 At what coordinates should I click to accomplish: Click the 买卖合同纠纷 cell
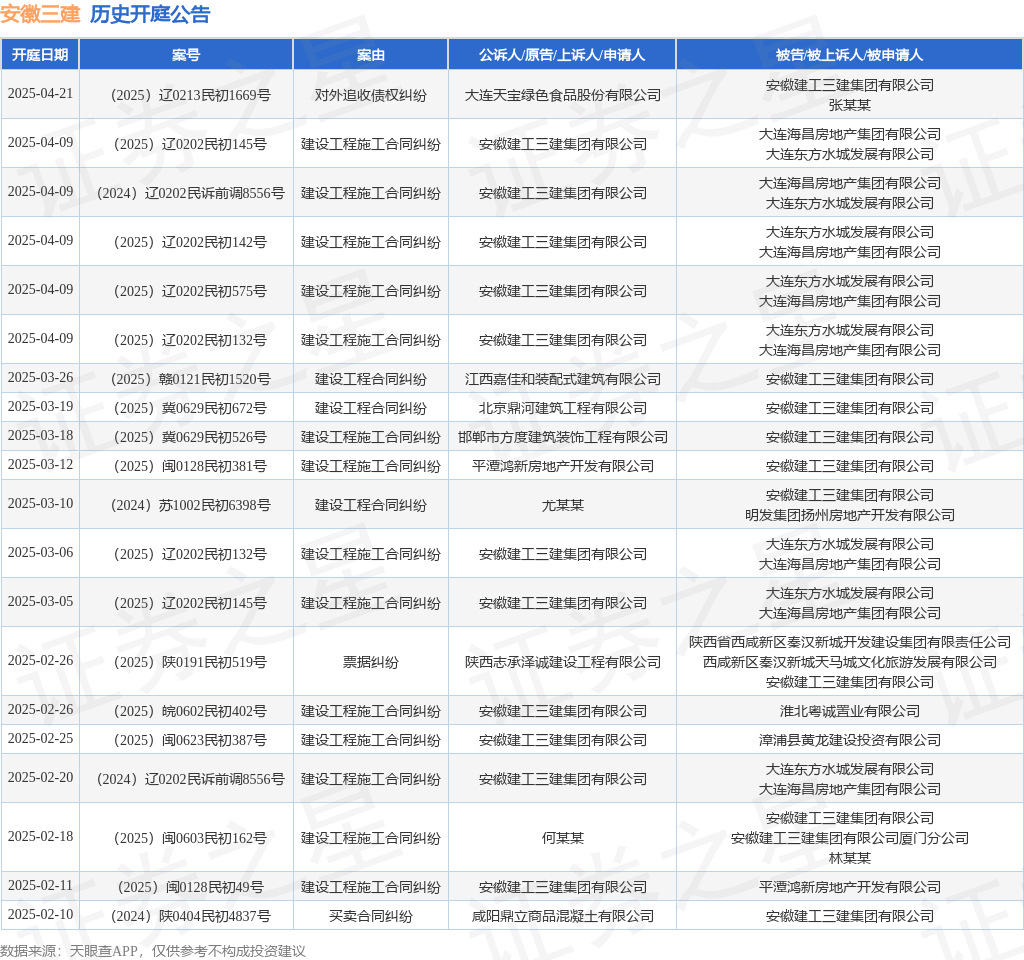tap(370, 916)
